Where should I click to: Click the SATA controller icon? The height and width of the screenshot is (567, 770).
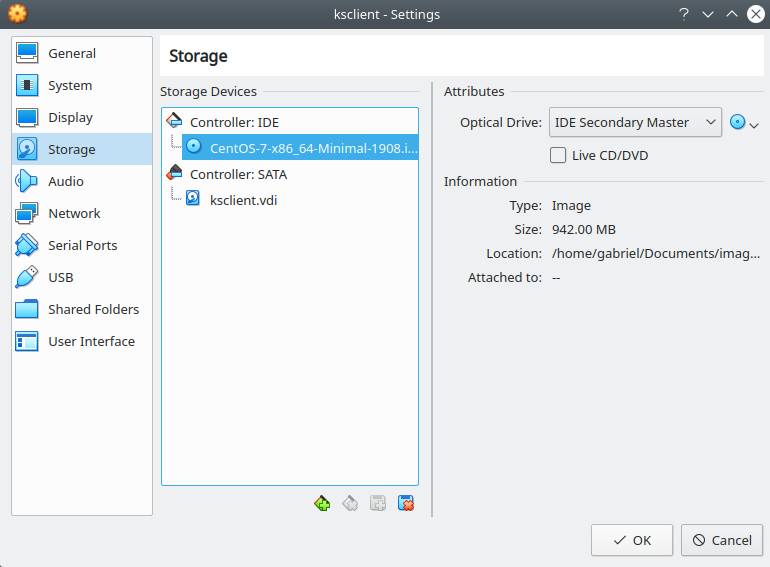[174, 172]
